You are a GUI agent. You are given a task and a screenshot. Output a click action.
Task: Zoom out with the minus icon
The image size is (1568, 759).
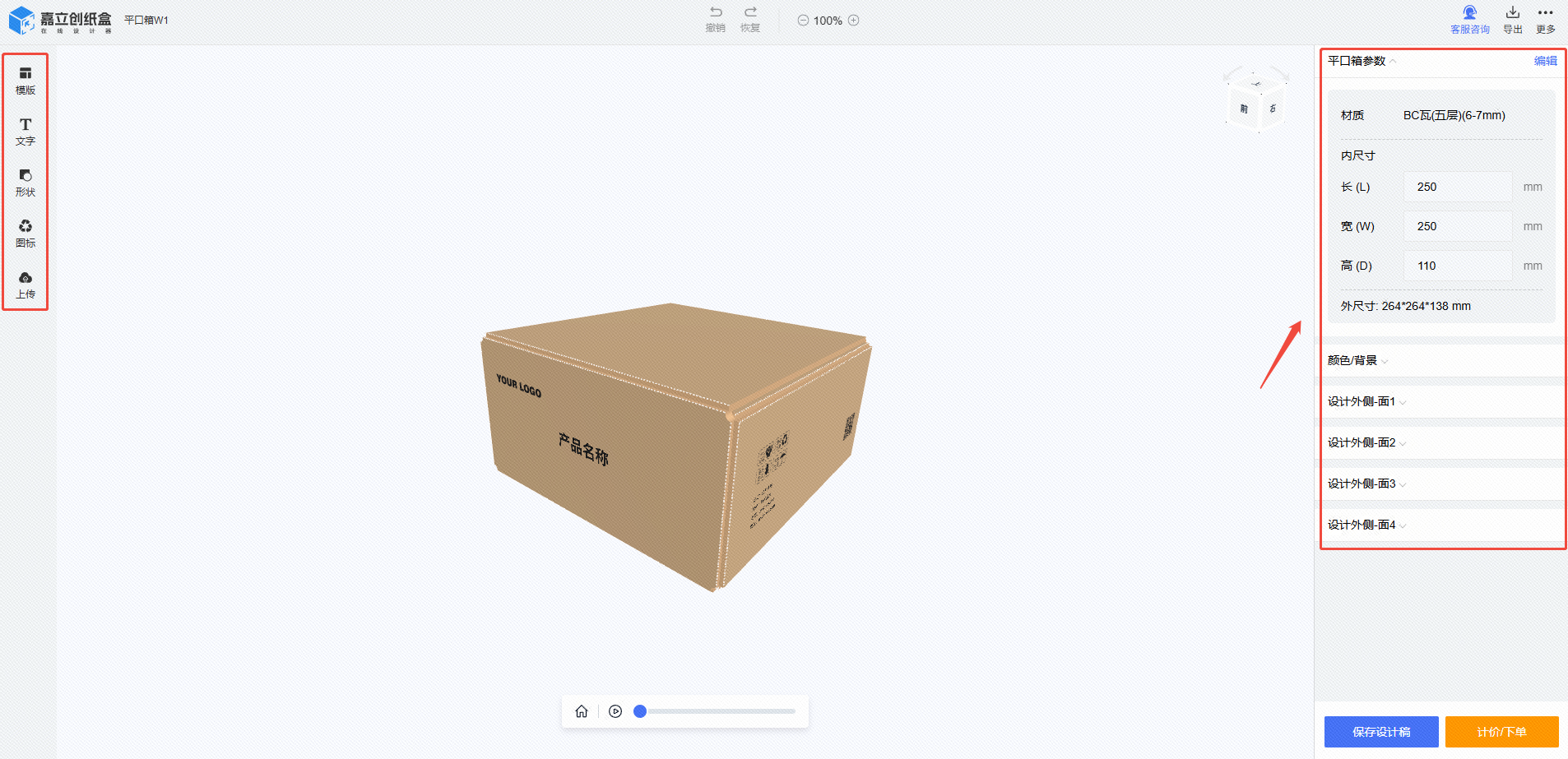[x=803, y=21]
